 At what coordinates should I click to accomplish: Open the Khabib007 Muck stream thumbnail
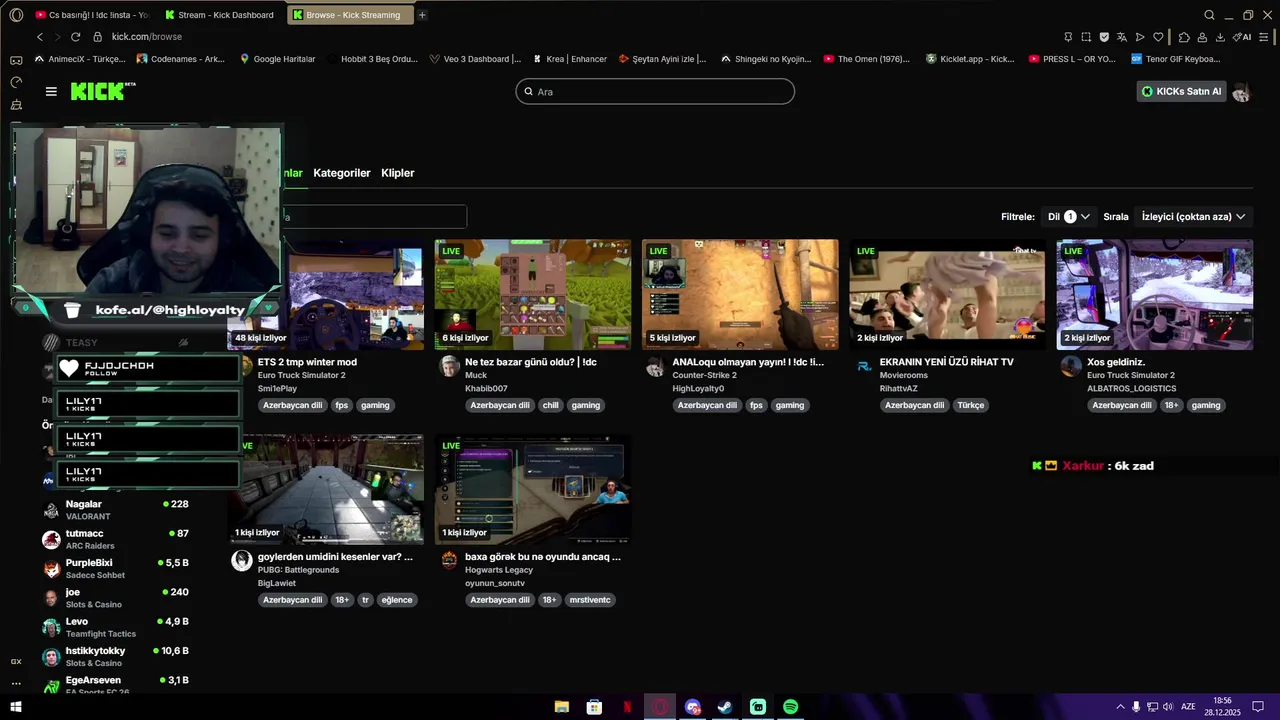tap(533, 294)
